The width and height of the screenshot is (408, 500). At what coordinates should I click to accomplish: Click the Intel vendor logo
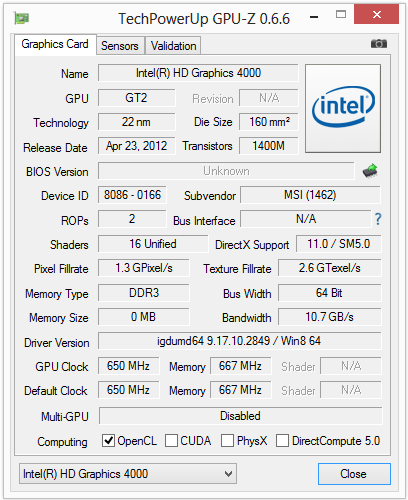[343, 108]
